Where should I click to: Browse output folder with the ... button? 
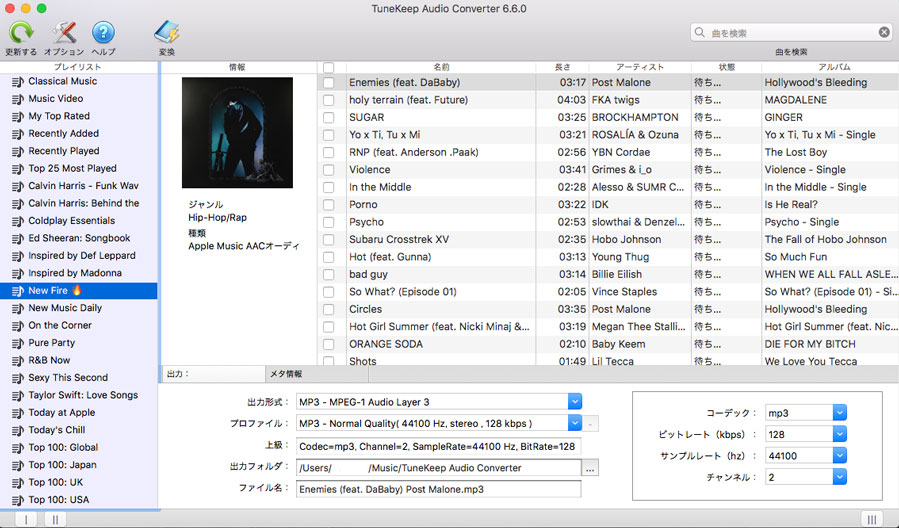(590, 468)
